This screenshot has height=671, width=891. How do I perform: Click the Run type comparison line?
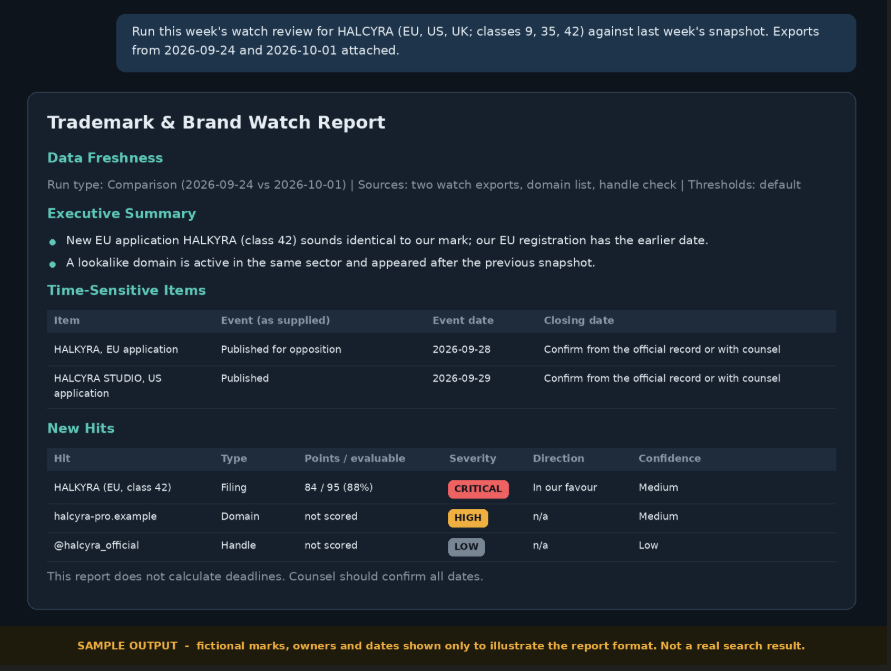424,185
